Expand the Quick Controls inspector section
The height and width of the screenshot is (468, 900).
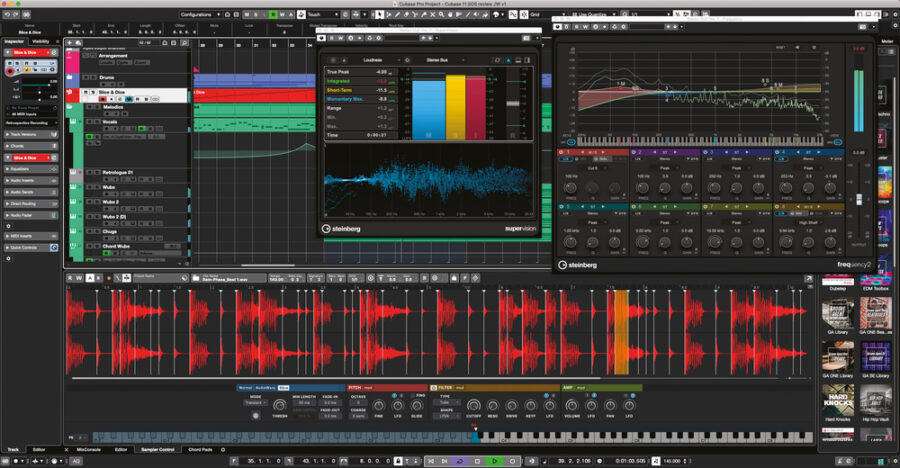[x=31, y=247]
